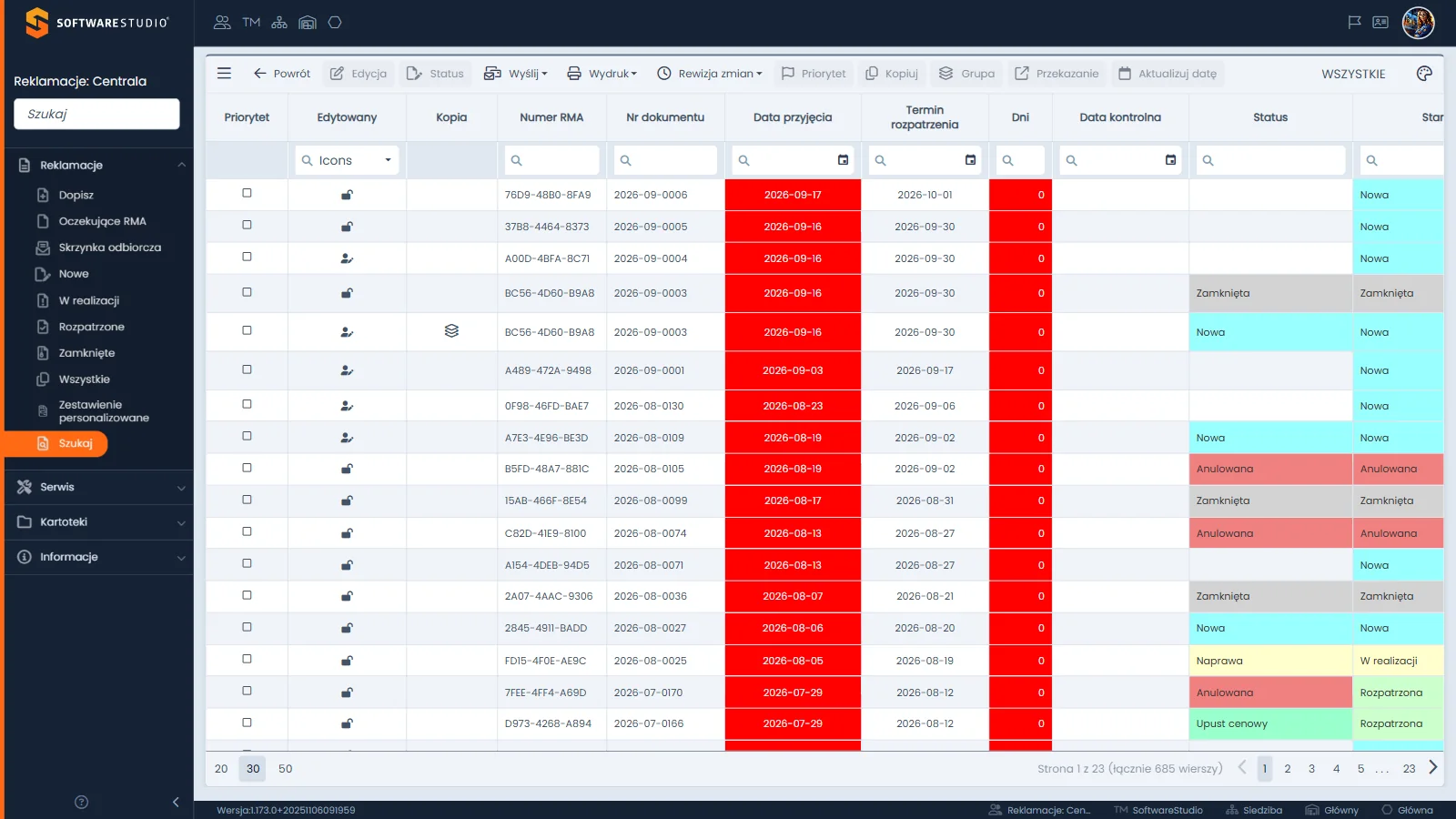Collapse the Reklamacje sidebar section
This screenshot has width=1456, height=819.
coord(99,165)
